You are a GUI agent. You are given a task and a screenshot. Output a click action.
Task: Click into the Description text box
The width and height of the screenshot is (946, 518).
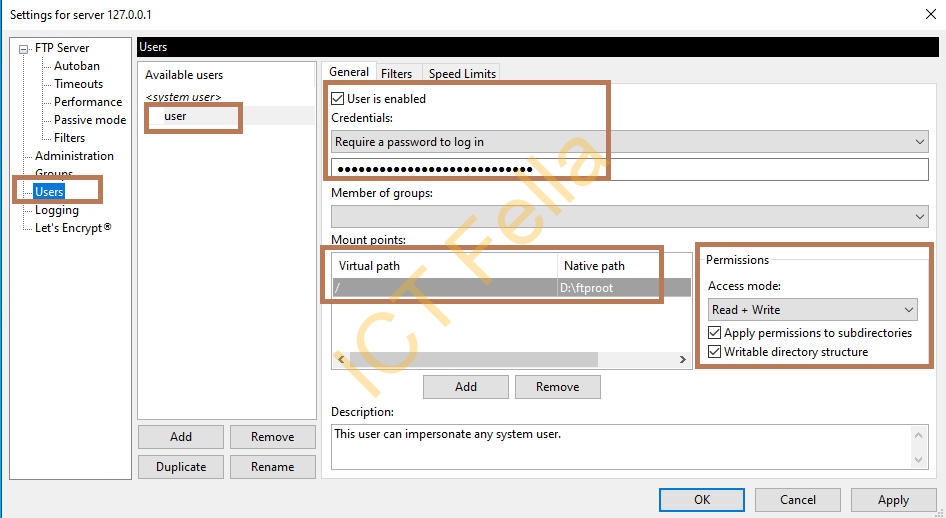[x=621, y=447]
